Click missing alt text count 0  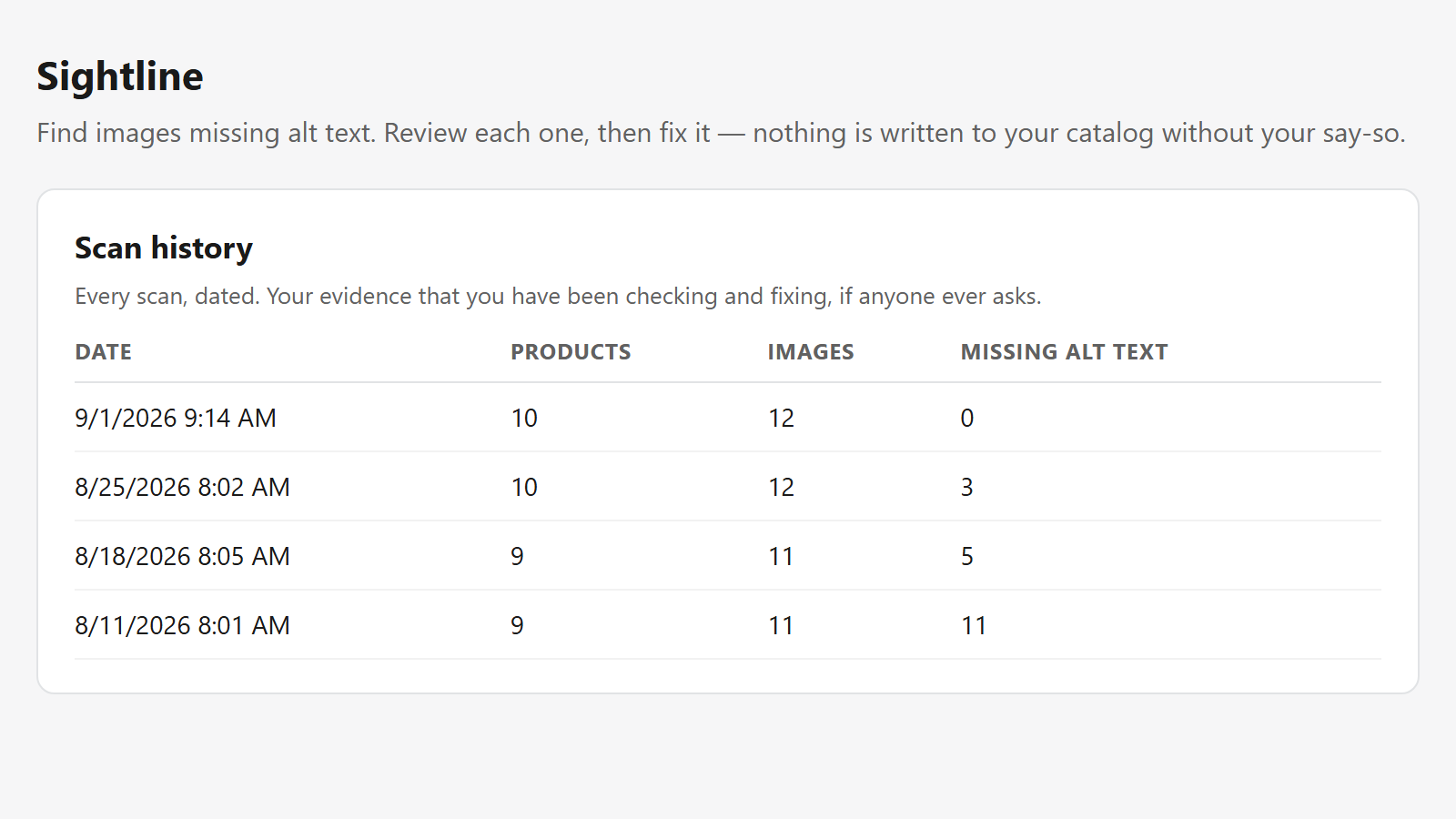point(967,418)
